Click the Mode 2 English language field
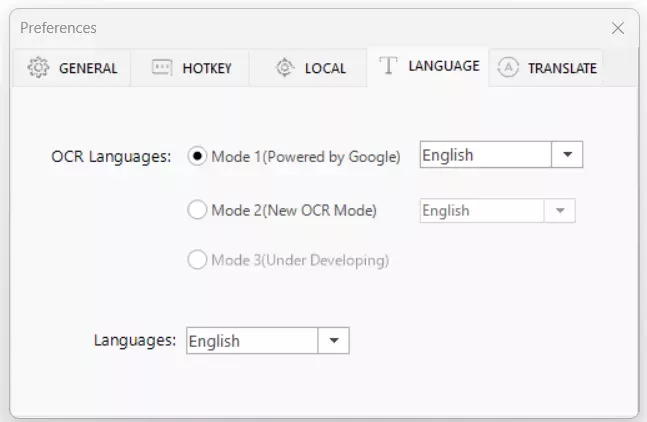The height and width of the screenshot is (422, 647). (481, 210)
